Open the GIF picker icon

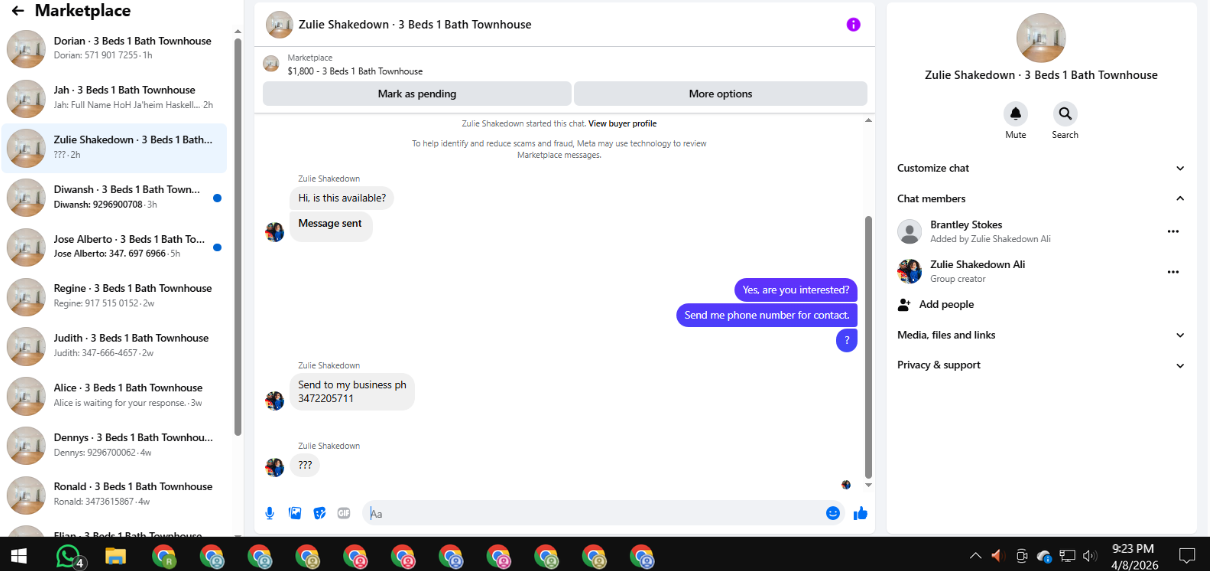(x=344, y=513)
